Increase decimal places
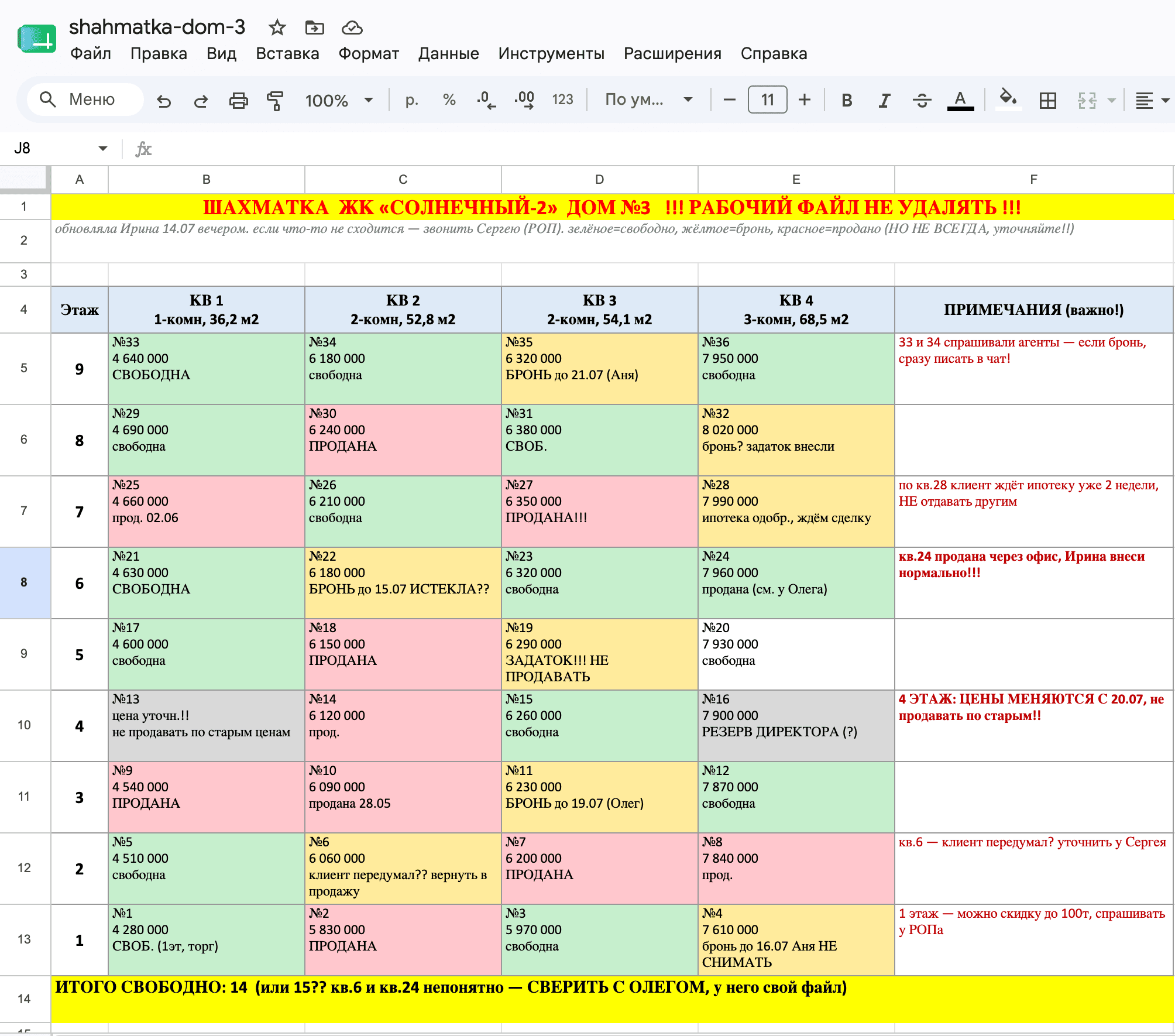 coord(524,100)
